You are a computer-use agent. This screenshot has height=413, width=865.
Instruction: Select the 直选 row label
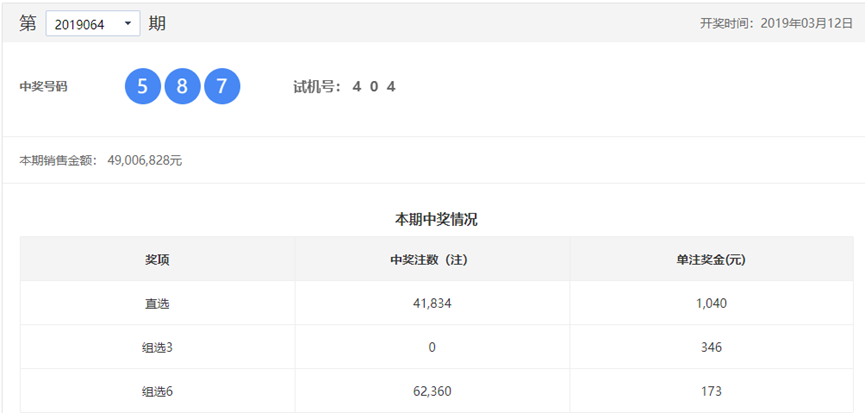coord(157,303)
